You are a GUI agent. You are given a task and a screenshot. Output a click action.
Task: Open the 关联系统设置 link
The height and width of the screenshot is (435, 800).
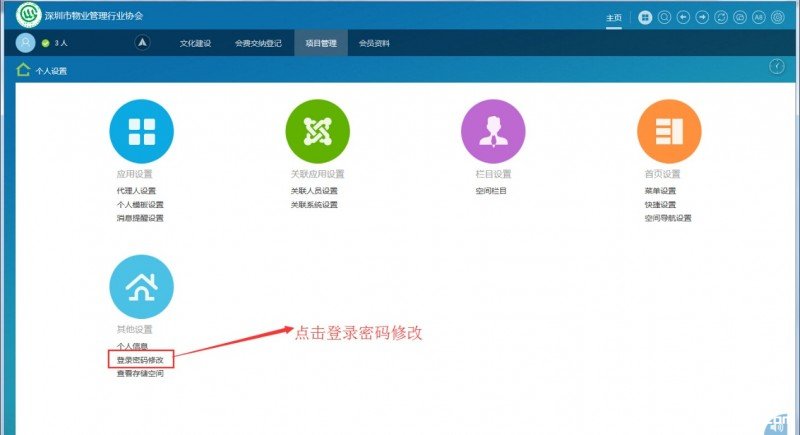[x=314, y=204]
